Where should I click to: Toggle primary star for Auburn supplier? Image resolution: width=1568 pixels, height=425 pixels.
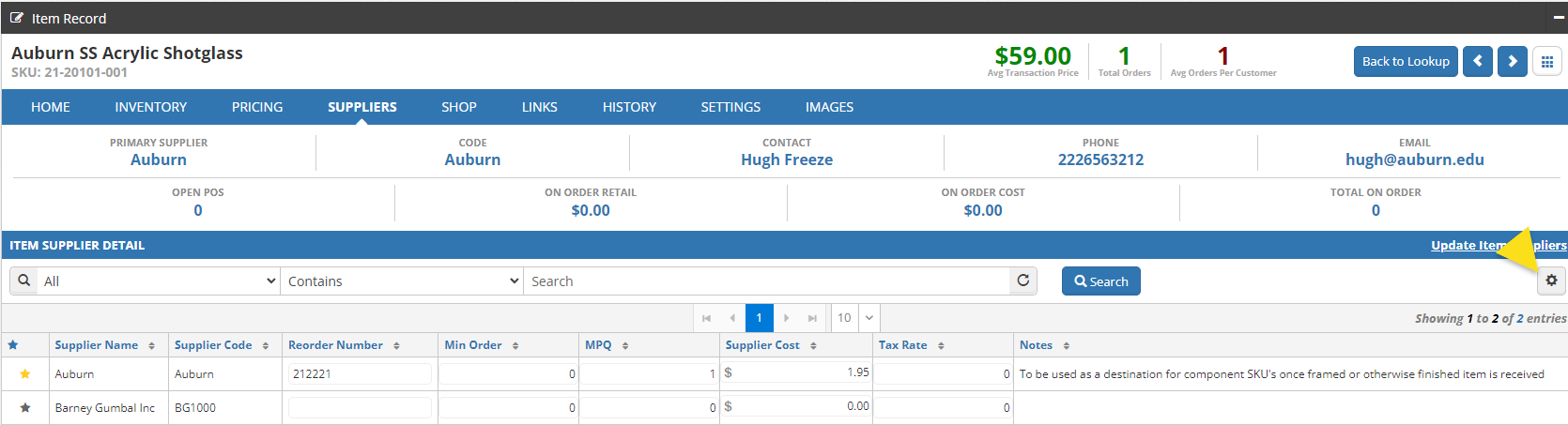(x=25, y=374)
